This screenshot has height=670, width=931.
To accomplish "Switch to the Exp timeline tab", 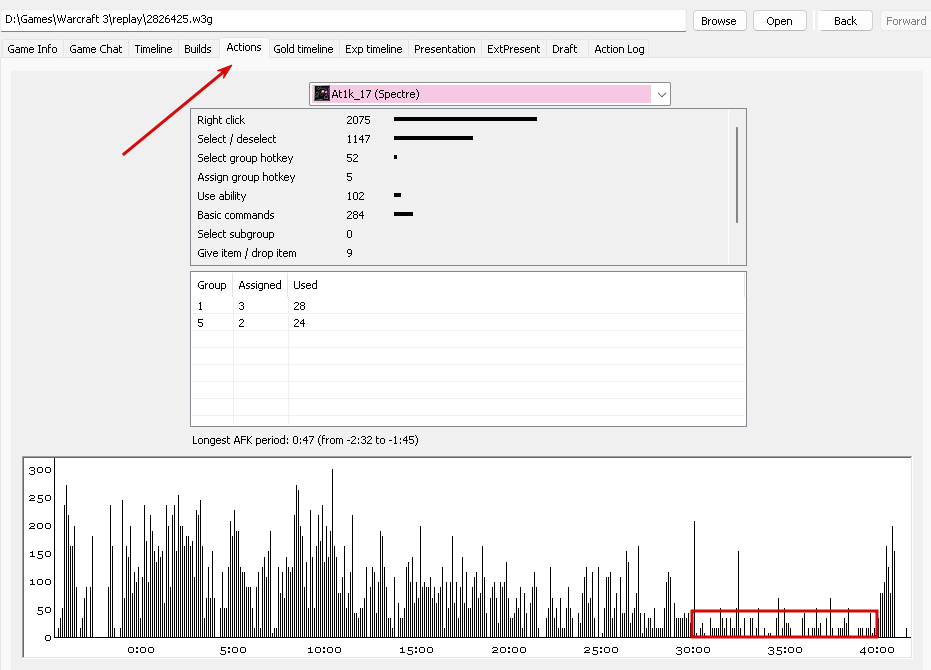I will (x=373, y=49).
